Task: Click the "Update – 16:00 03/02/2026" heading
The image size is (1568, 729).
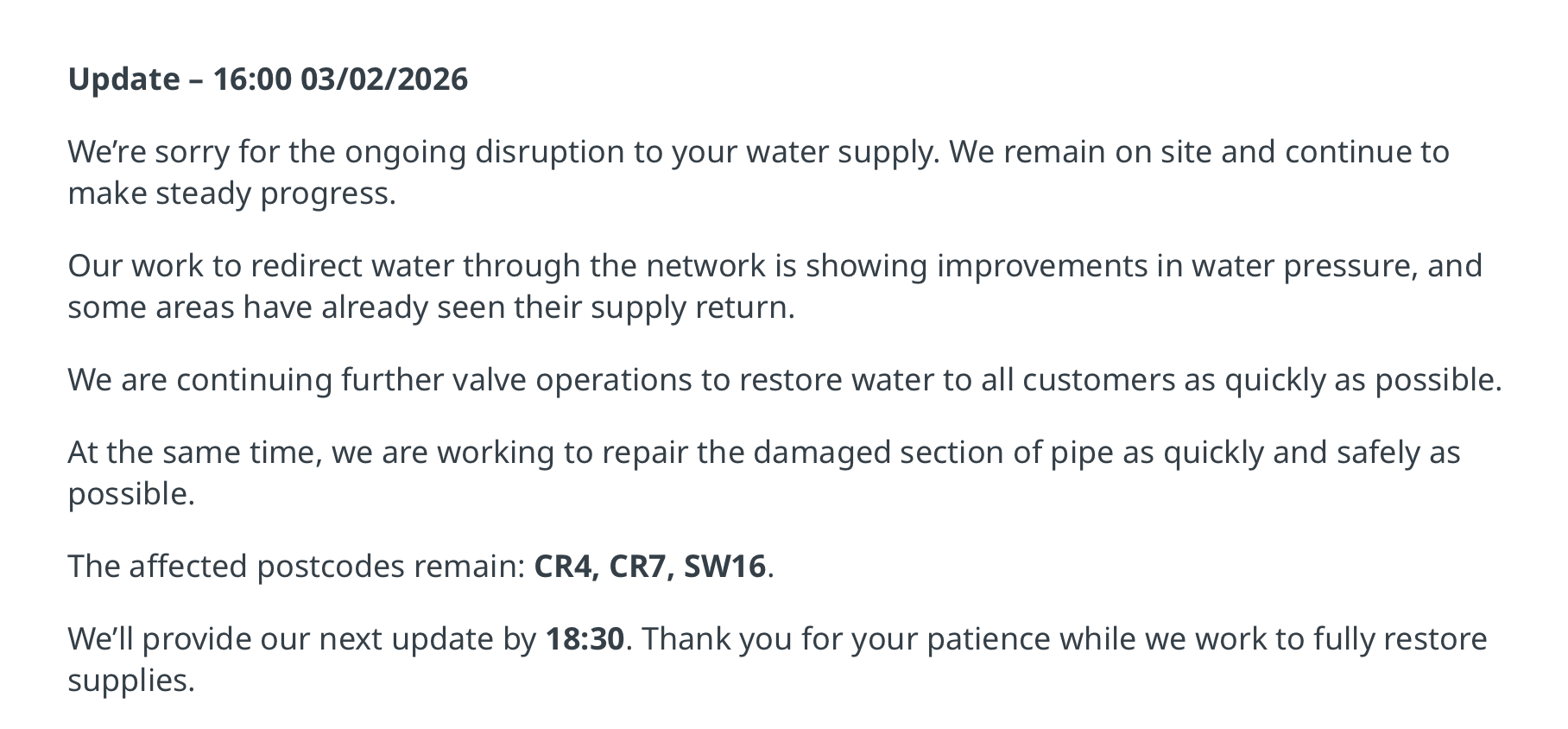Action: point(268,79)
